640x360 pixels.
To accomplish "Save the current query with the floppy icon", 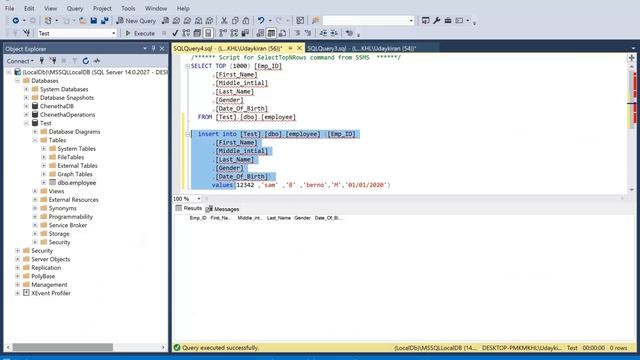I will pyautogui.click(x=93, y=20).
